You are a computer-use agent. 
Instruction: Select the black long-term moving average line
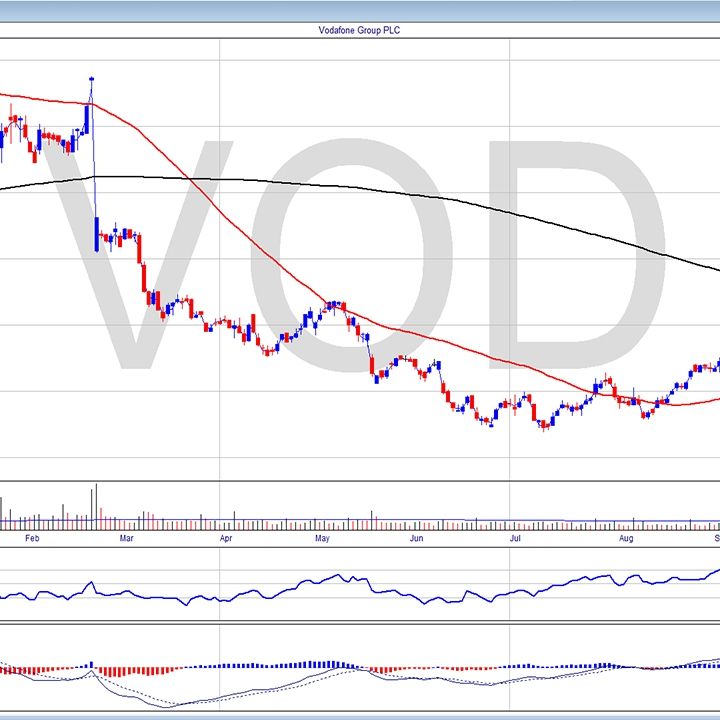pyautogui.click(x=400, y=187)
